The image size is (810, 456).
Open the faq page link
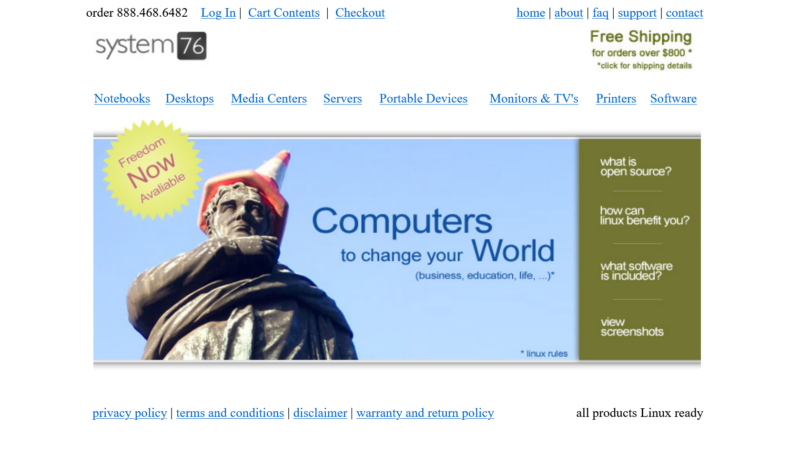click(x=600, y=13)
